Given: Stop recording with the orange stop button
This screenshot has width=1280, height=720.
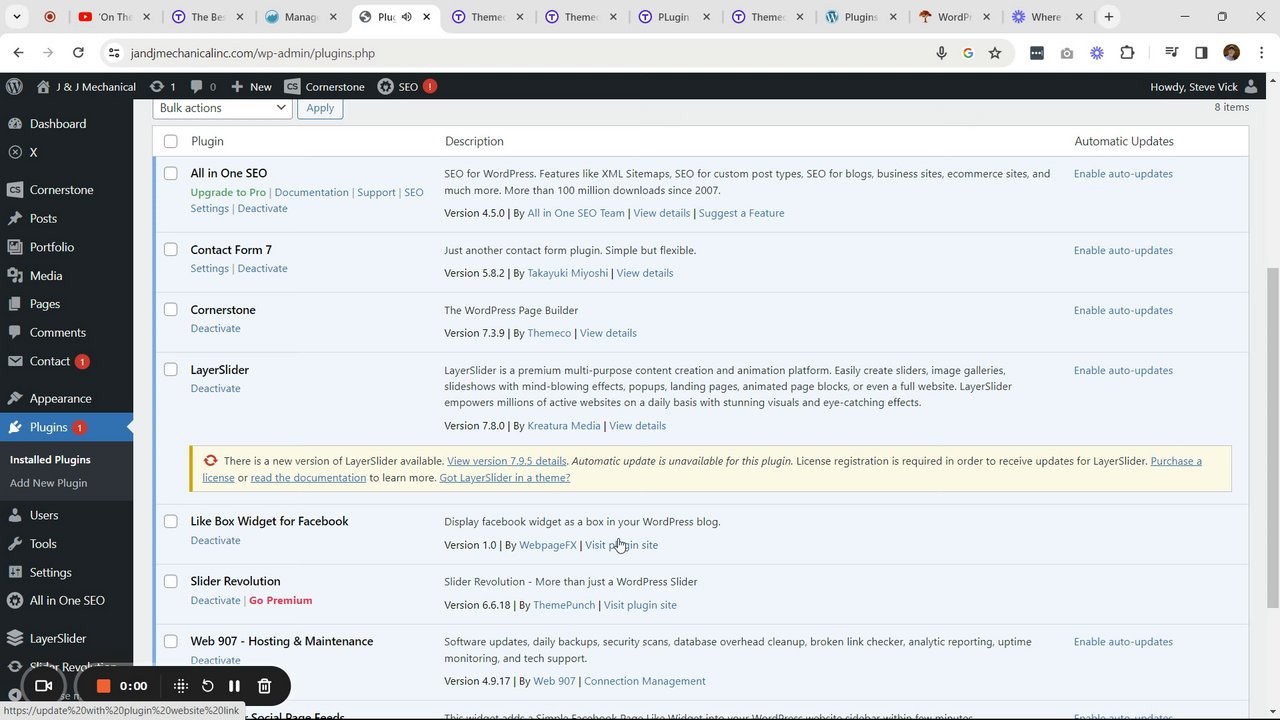Looking at the screenshot, I should click(x=102, y=686).
